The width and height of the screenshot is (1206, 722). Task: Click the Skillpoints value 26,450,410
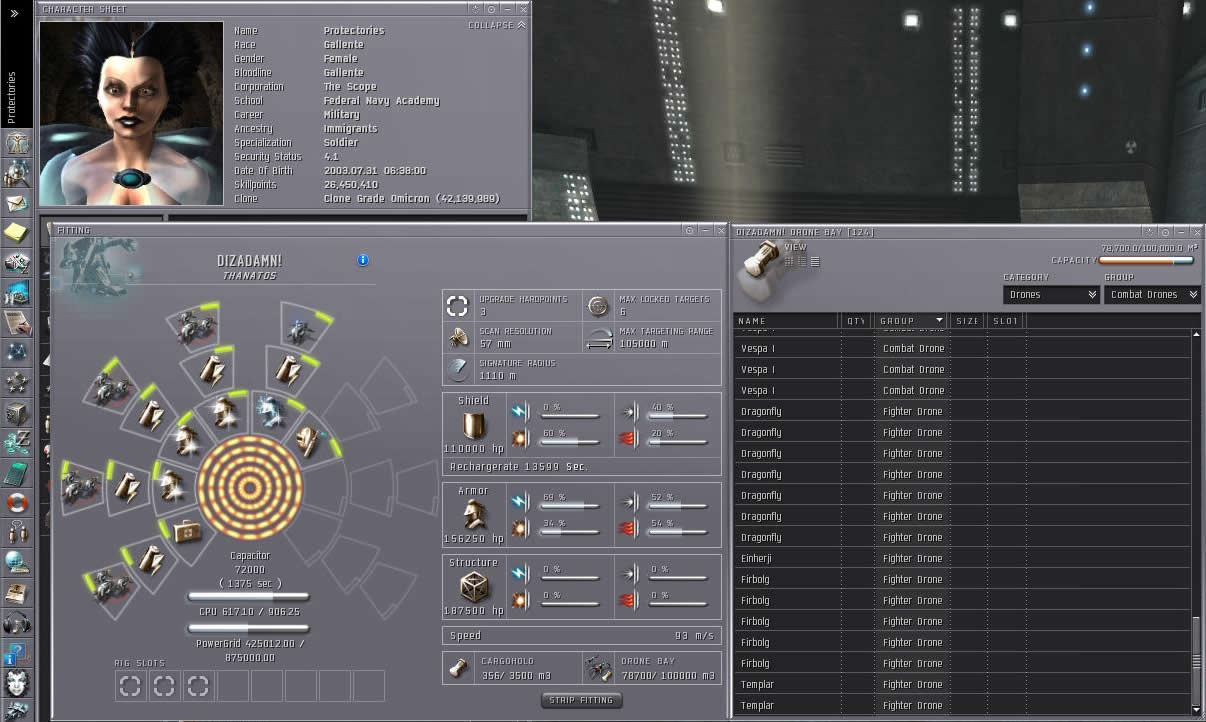click(350, 185)
